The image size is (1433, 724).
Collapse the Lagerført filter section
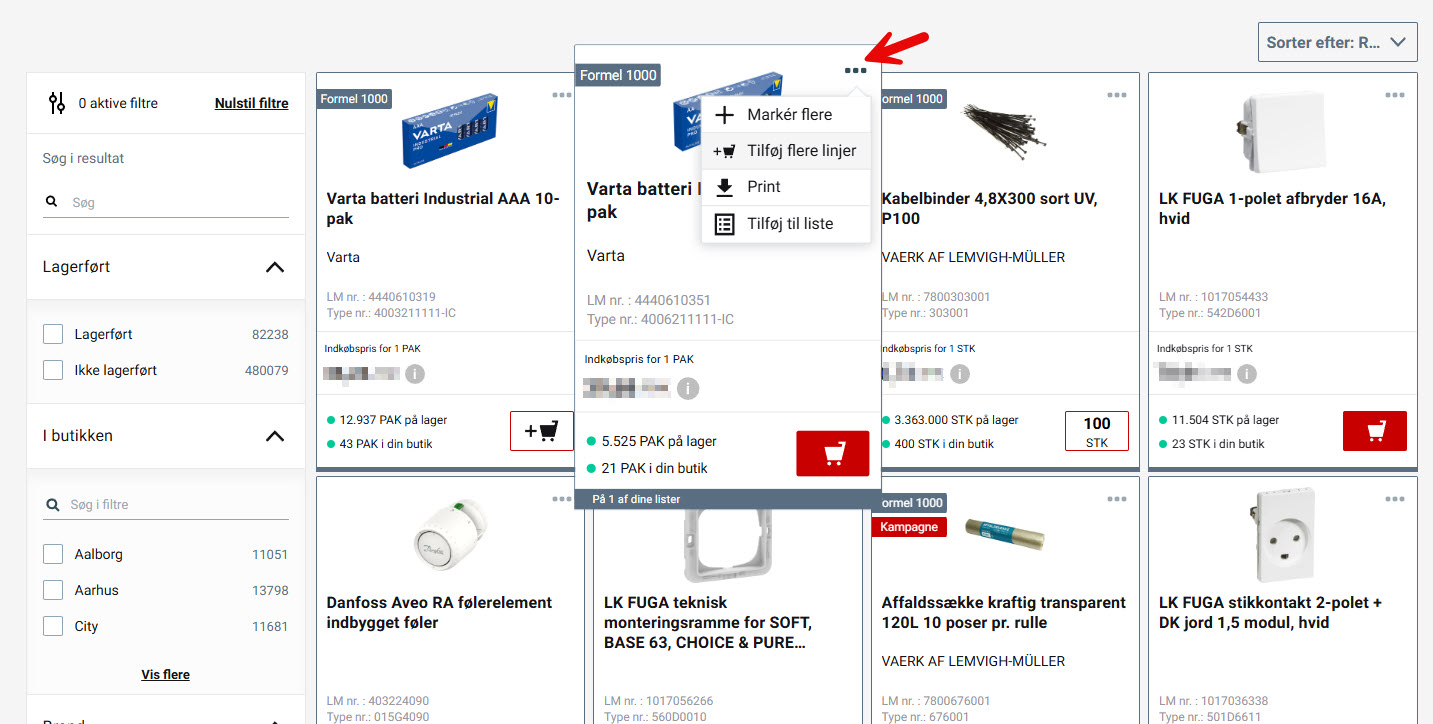click(x=274, y=267)
